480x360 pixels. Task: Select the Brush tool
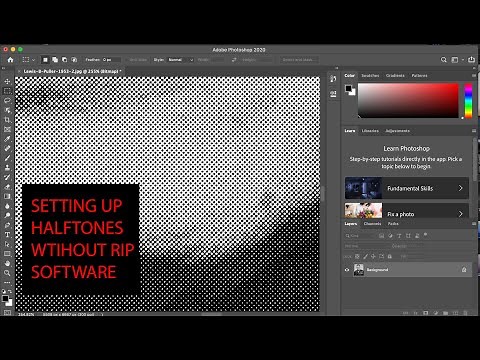(x=7, y=158)
